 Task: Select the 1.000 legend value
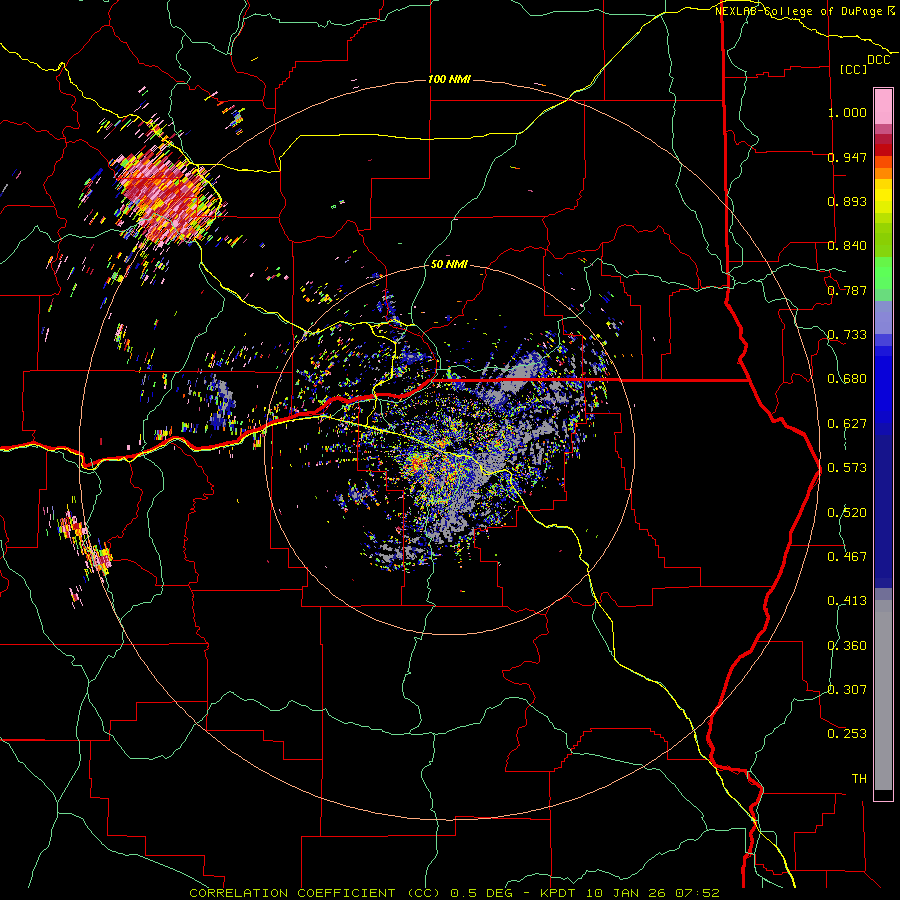coord(847,112)
